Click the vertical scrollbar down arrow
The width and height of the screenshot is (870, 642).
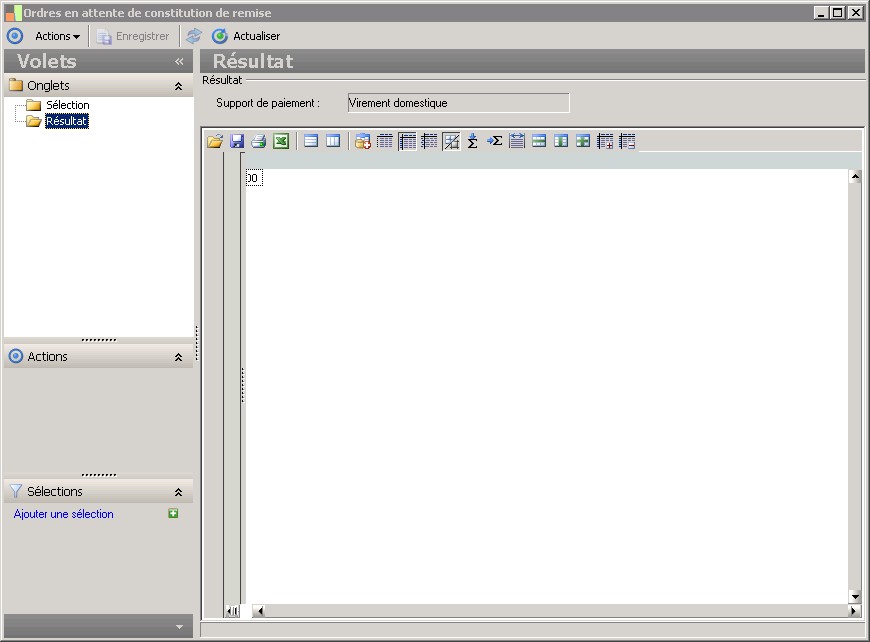(855, 597)
